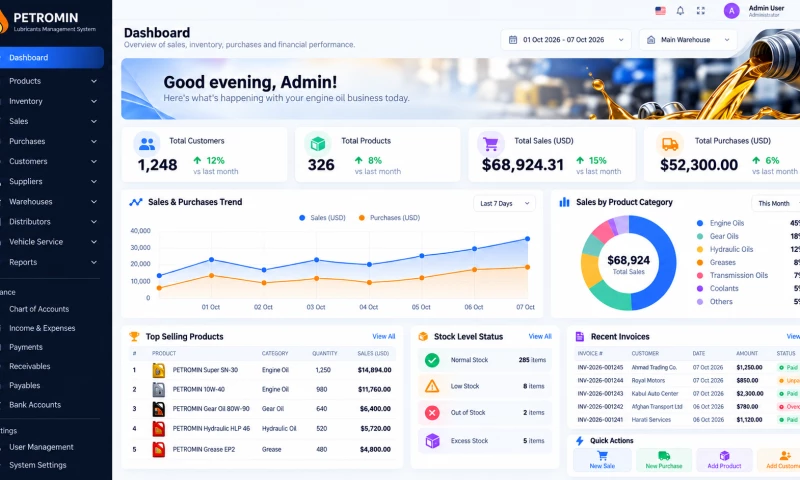Click the Top Selling Products trophy icon
The image size is (800, 480).
(134, 337)
